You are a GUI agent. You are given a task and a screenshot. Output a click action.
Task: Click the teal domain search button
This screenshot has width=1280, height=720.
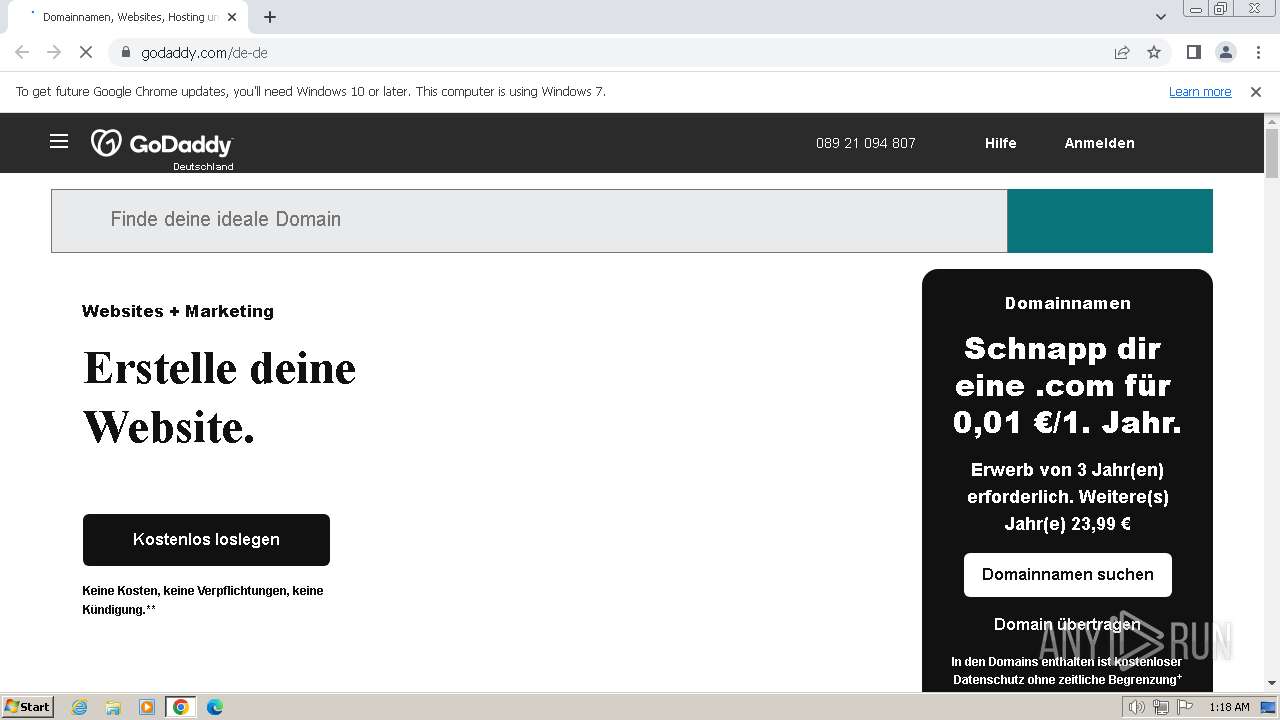pos(1110,220)
